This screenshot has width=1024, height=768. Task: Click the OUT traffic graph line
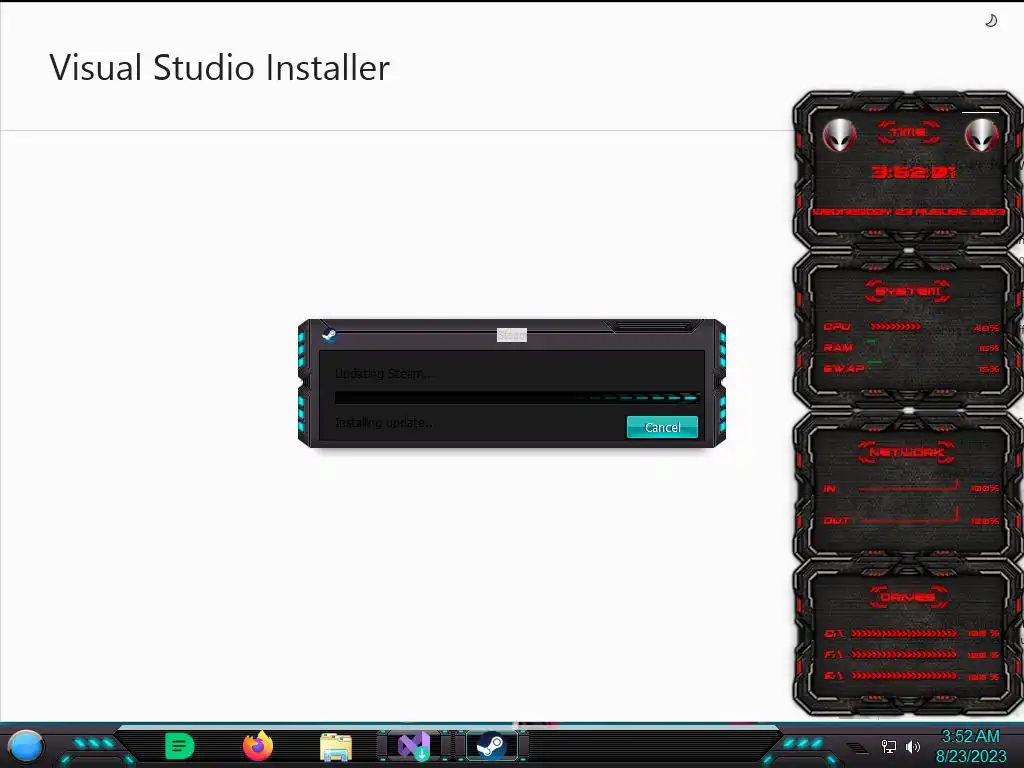click(908, 516)
